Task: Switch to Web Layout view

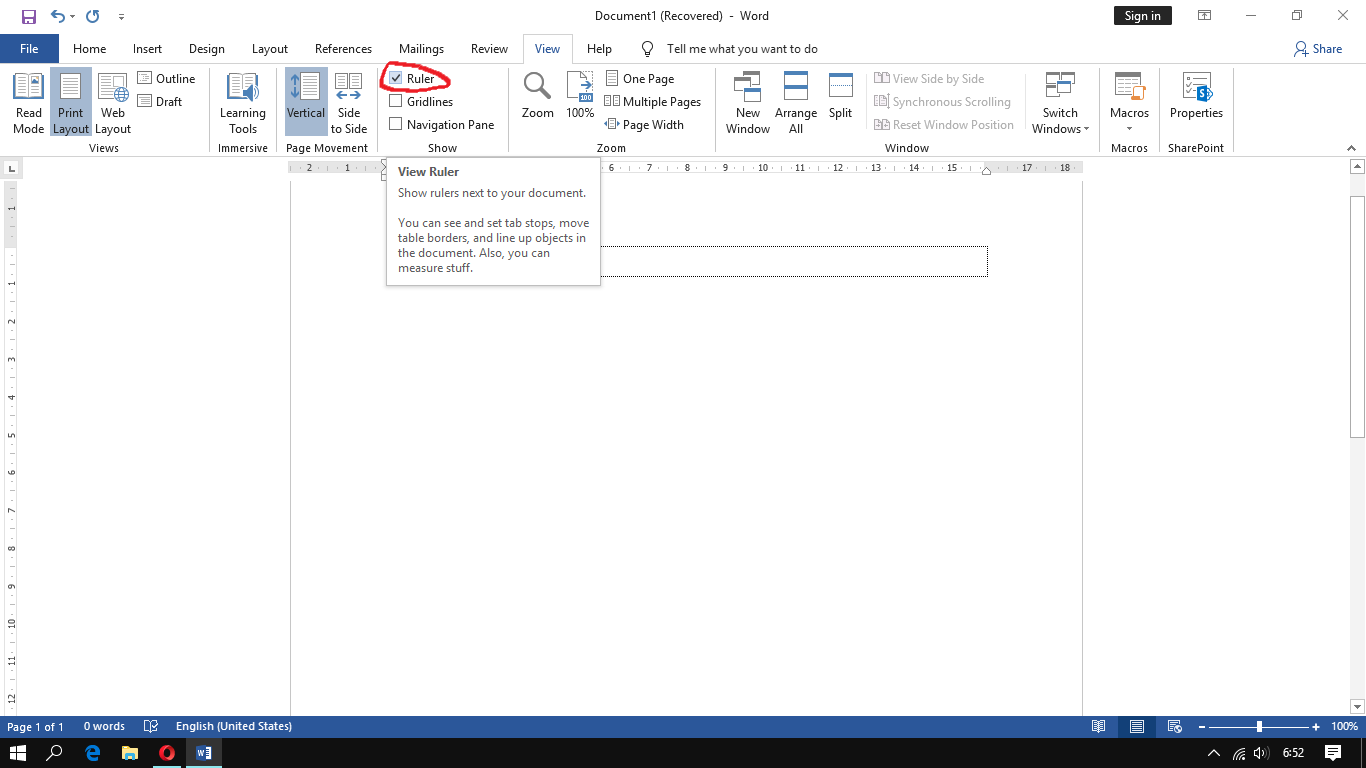Action: click(113, 102)
